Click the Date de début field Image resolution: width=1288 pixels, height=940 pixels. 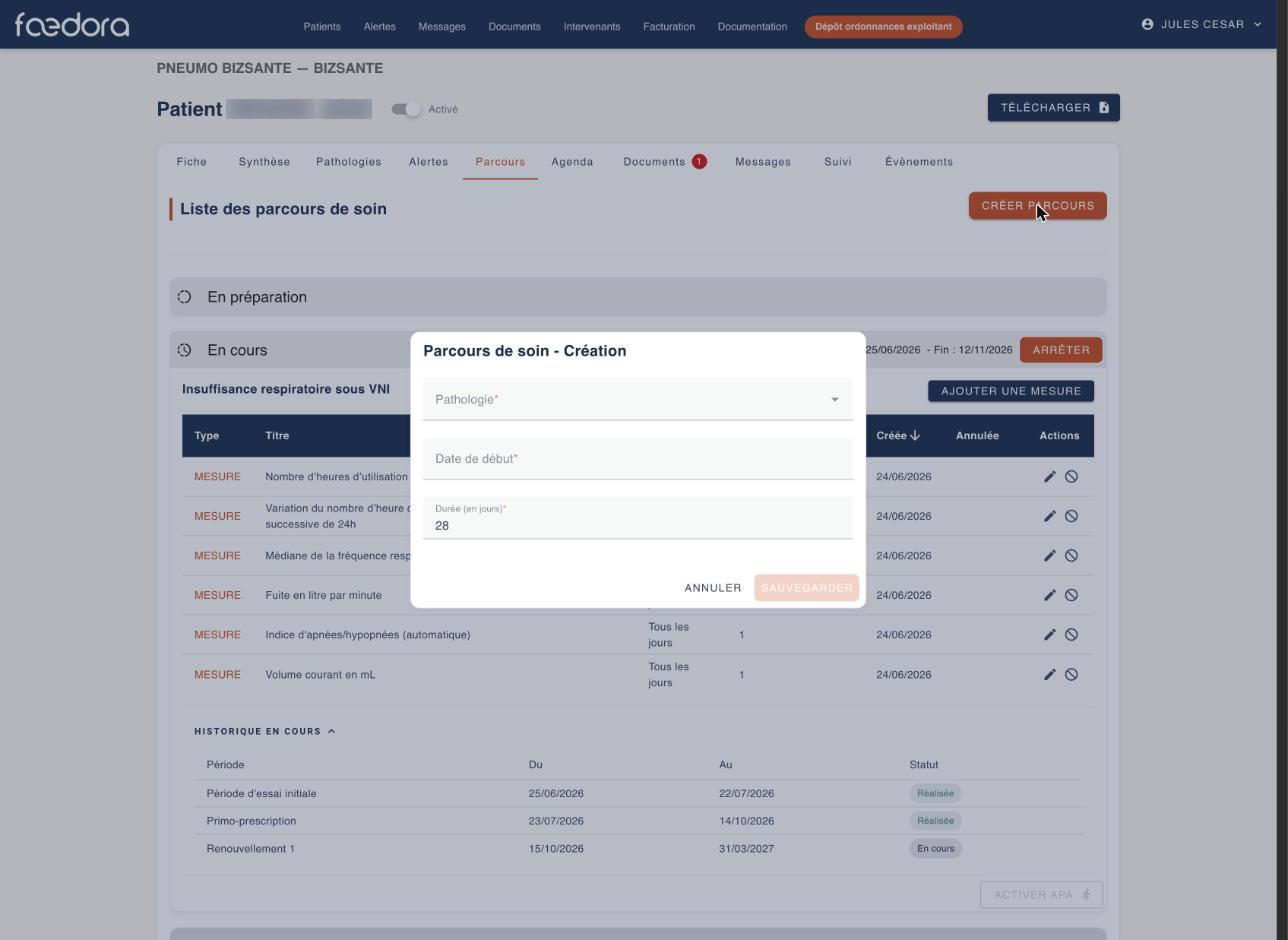(x=638, y=458)
